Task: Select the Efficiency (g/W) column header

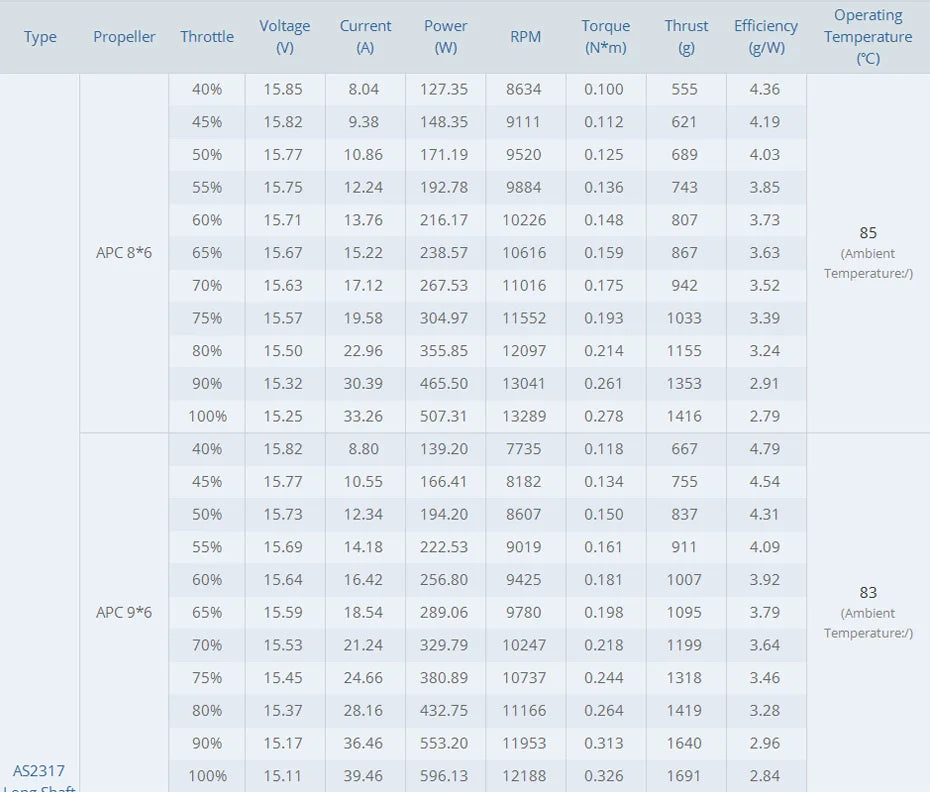Action: click(766, 37)
